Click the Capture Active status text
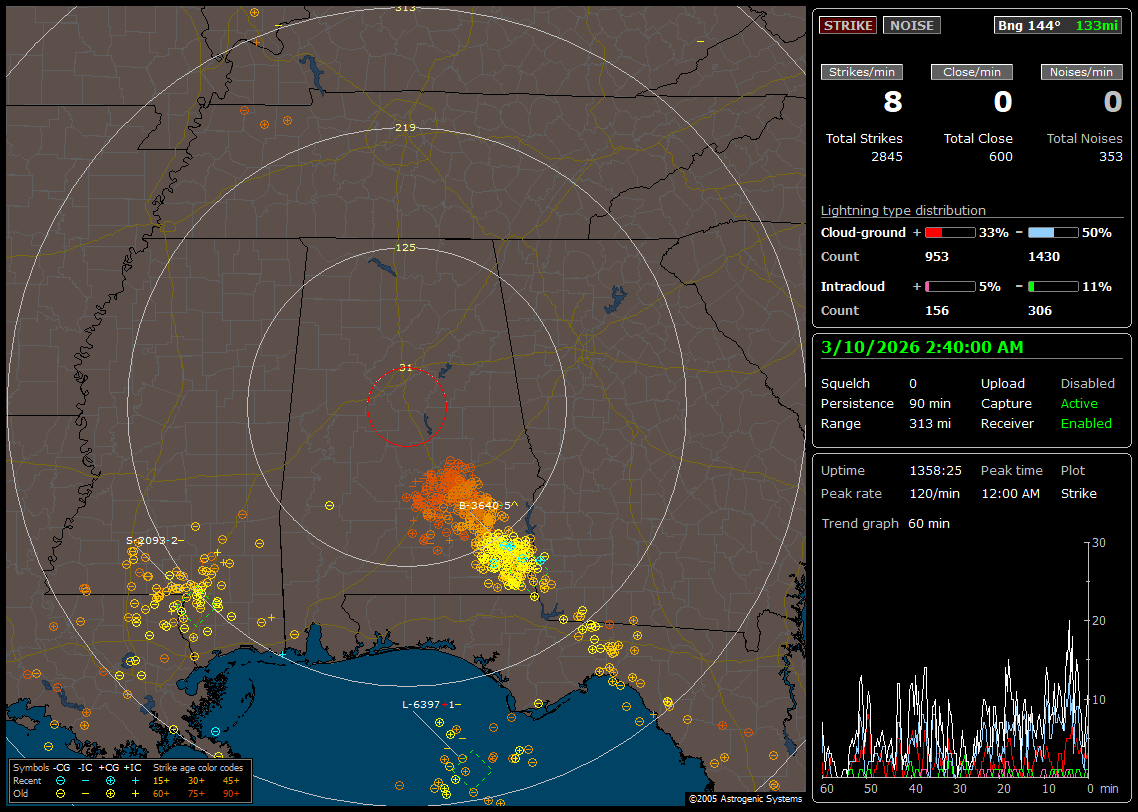 (1078, 403)
